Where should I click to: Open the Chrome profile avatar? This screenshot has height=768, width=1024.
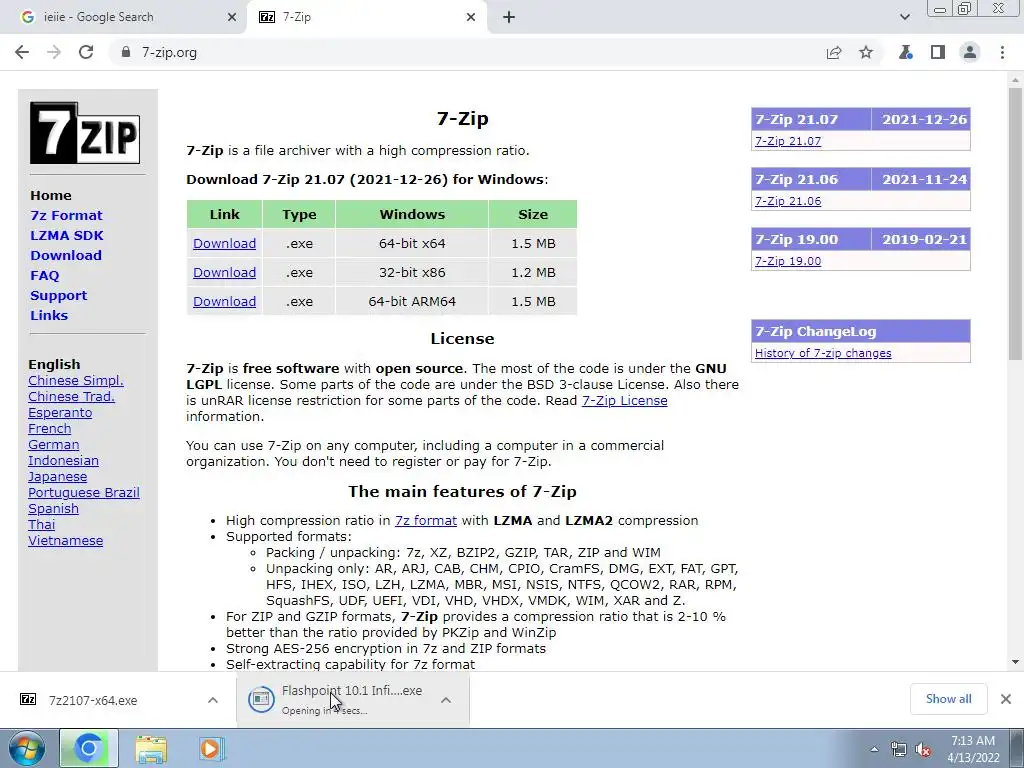[970, 52]
